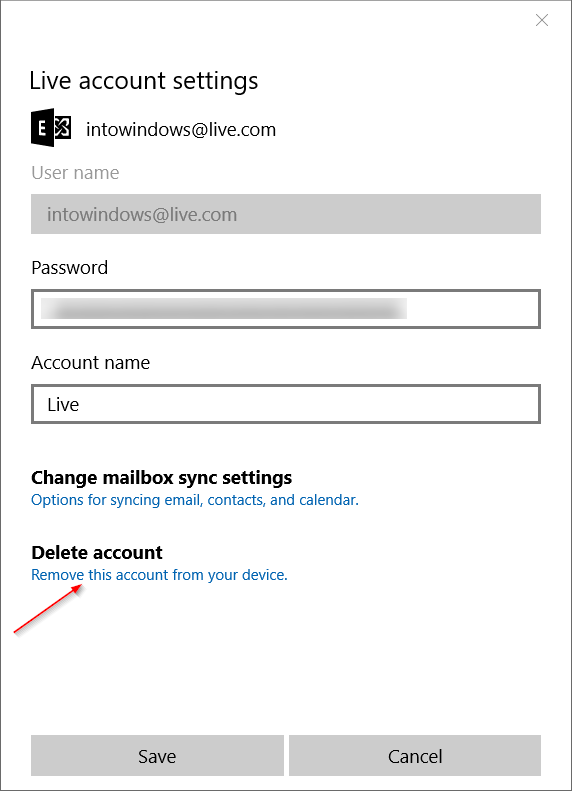Click the Exchange account icon
Viewport: 572px width, 791px height.
pyautogui.click(x=51, y=128)
